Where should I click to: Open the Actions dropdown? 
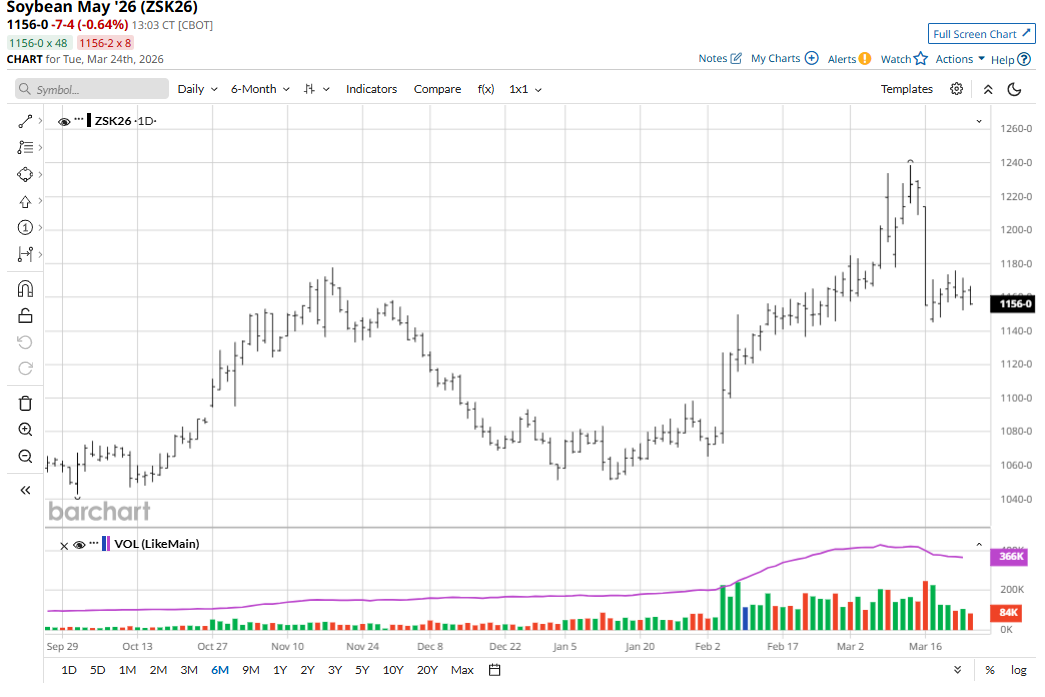coord(960,59)
